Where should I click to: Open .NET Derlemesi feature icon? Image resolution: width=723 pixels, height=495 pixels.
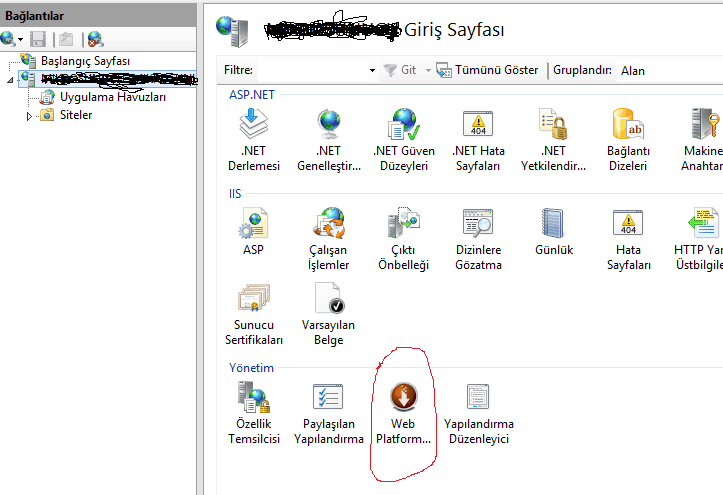[x=253, y=126]
